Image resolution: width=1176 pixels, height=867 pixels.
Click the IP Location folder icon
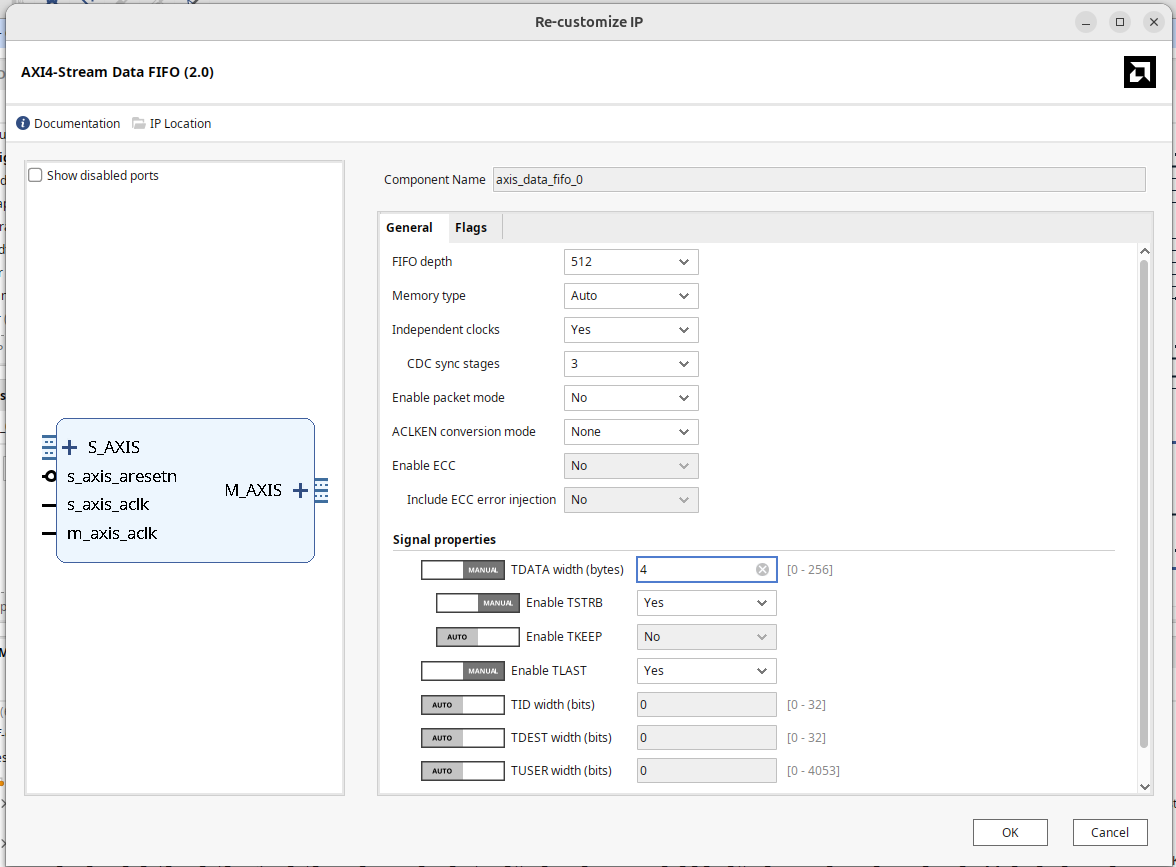click(x=139, y=124)
